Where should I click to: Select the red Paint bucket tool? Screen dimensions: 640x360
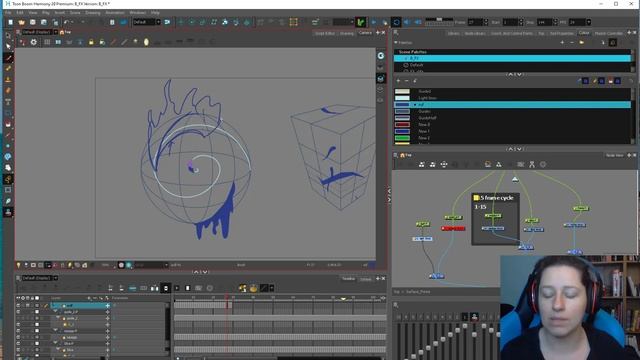(8, 124)
